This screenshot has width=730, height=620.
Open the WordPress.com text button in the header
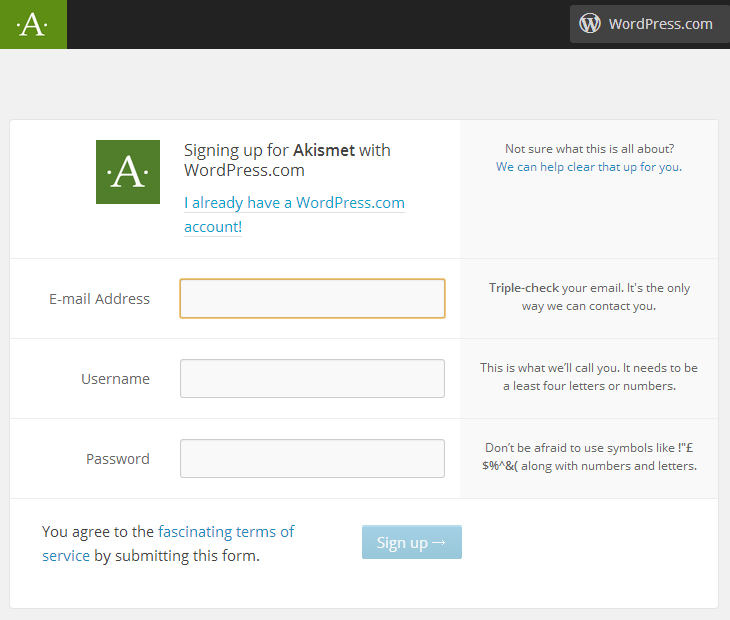tap(660, 24)
